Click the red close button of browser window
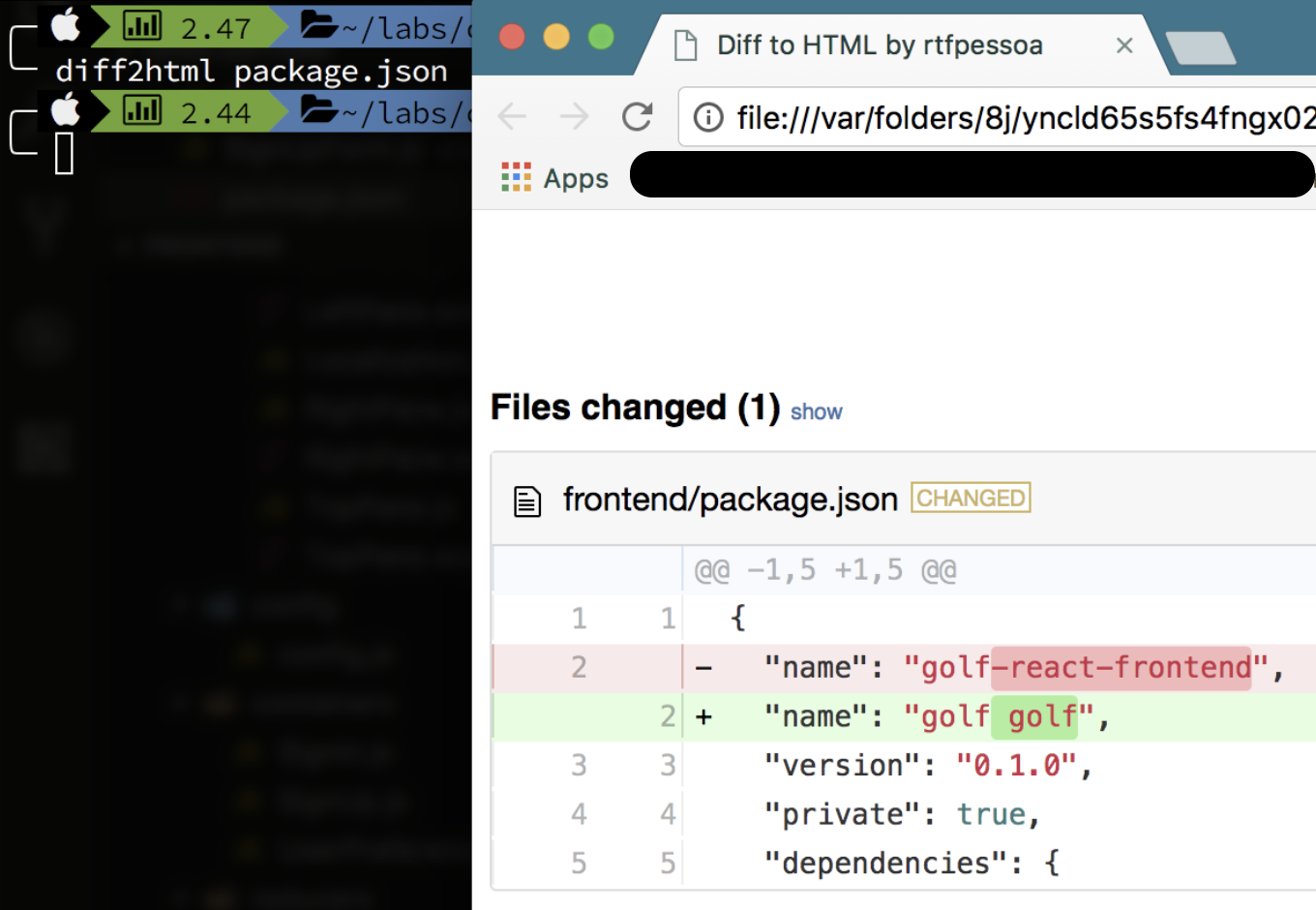 click(x=512, y=37)
